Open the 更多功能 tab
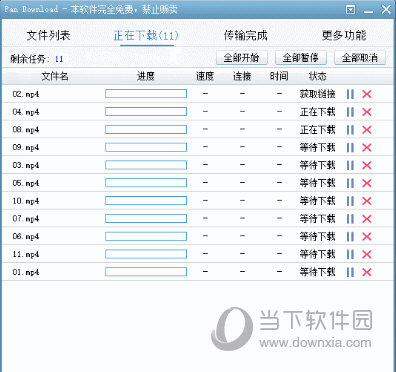This screenshot has width=396, height=372. (x=344, y=35)
